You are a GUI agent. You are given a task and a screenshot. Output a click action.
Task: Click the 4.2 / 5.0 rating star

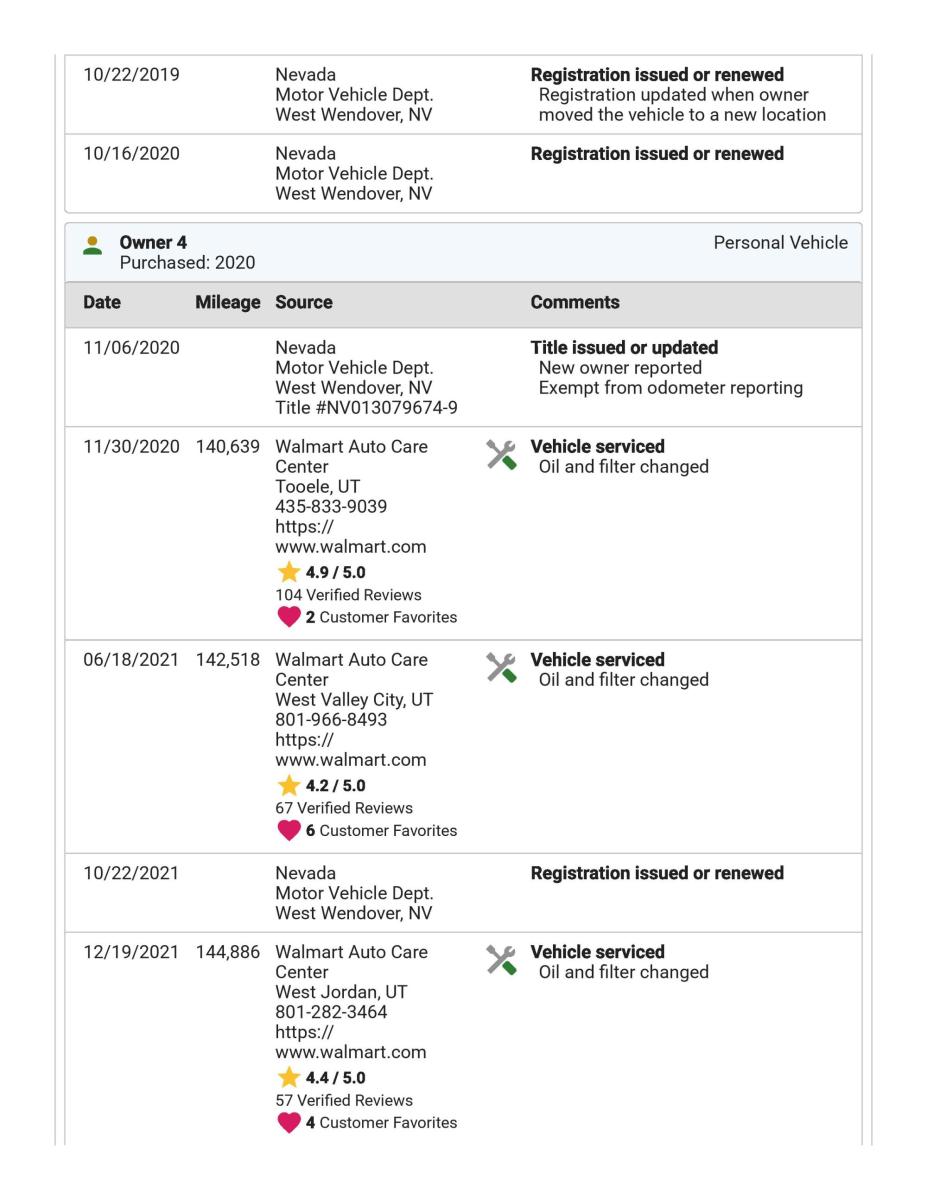288,786
